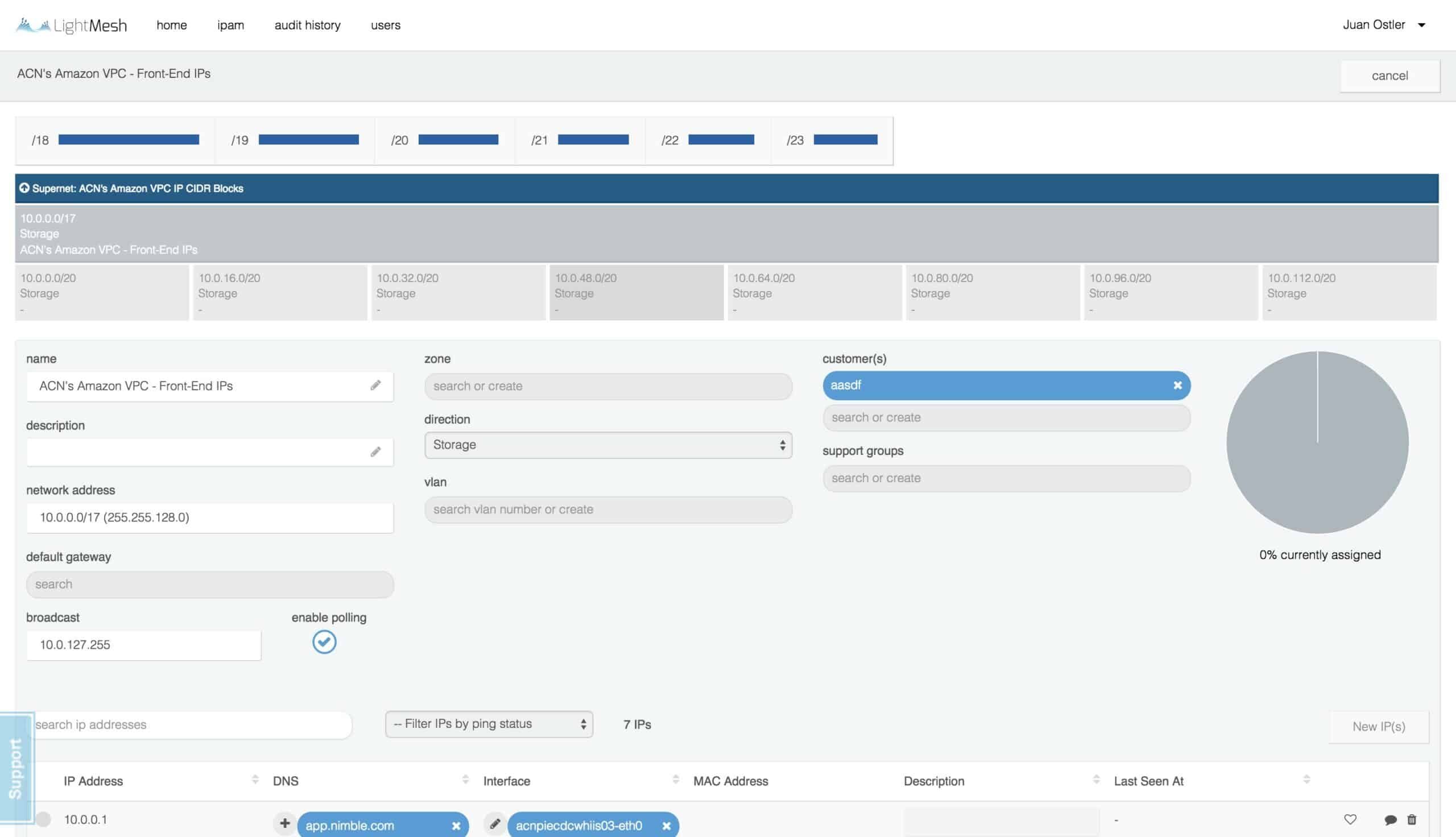Sort by the Interface column arrows

click(676, 780)
